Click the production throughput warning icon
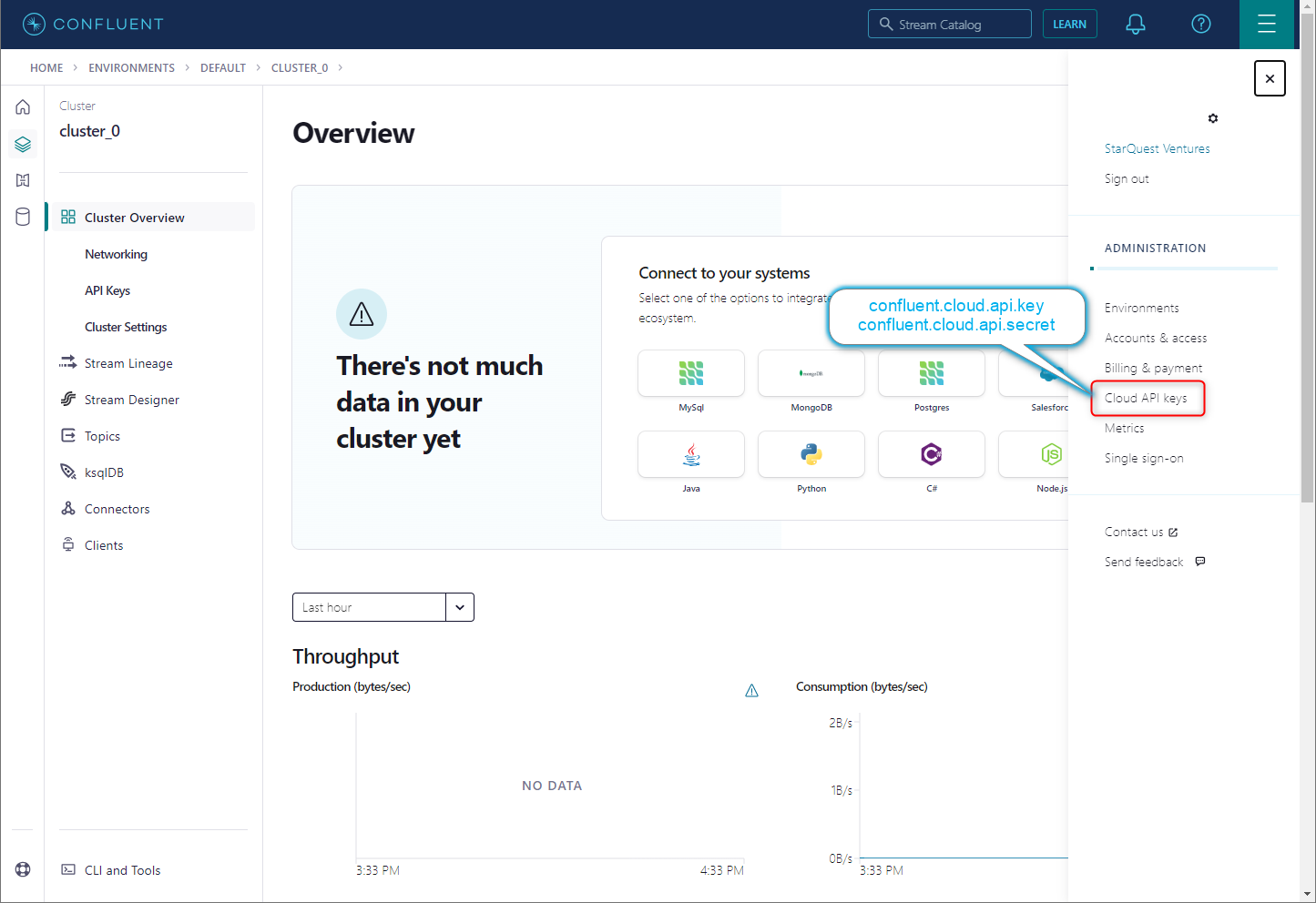Viewport: 1316px width, 903px height. (x=751, y=691)
